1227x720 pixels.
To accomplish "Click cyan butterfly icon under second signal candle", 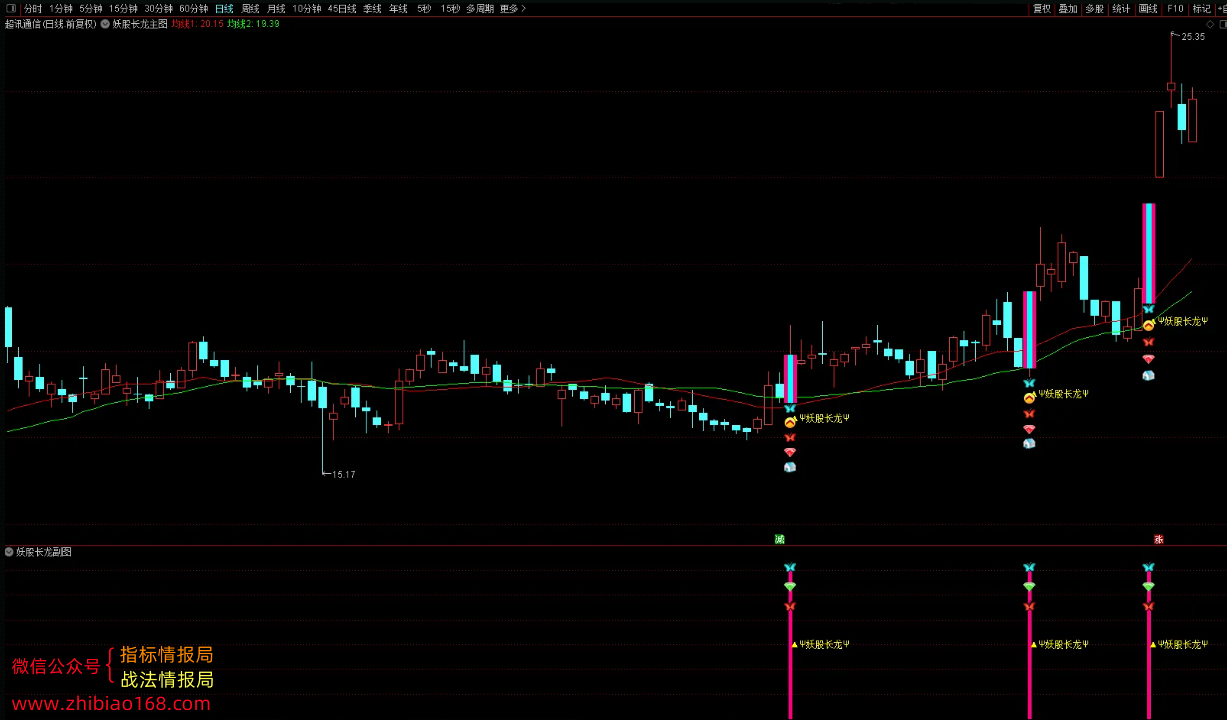I will [1029, 384].
